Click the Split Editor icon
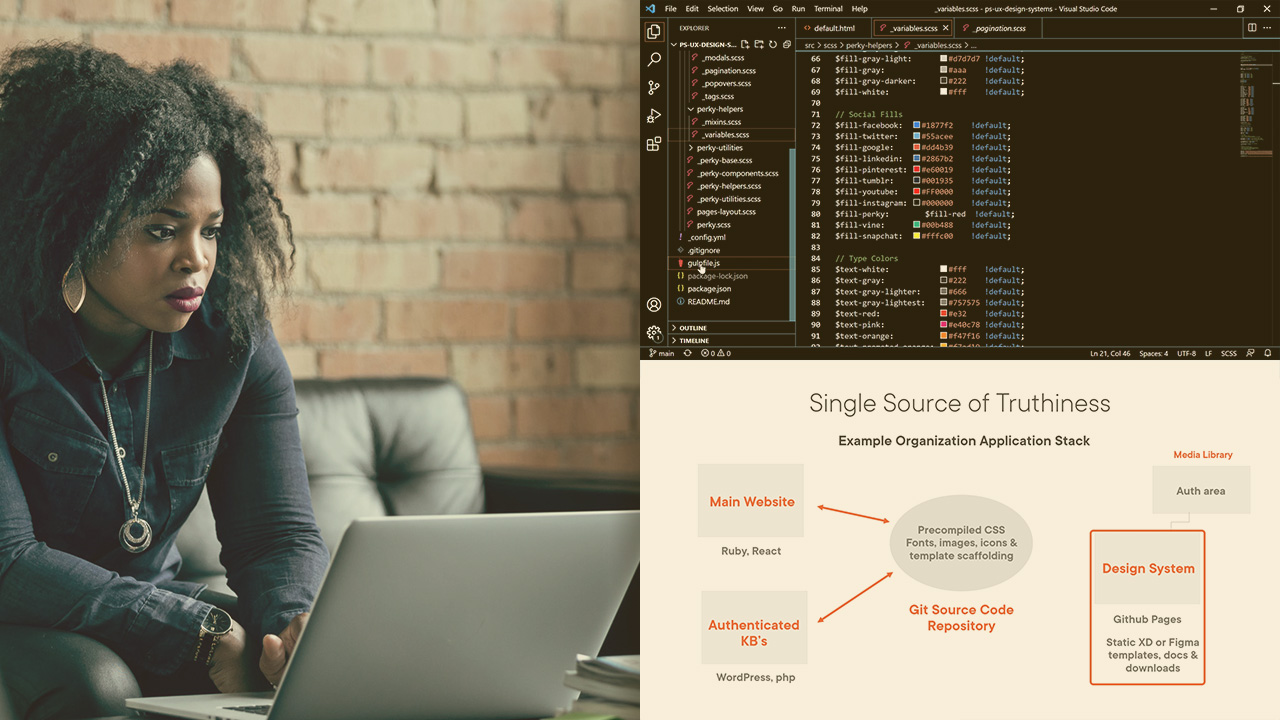This screenshot has height=720, width=1280. click(1251, 28)
